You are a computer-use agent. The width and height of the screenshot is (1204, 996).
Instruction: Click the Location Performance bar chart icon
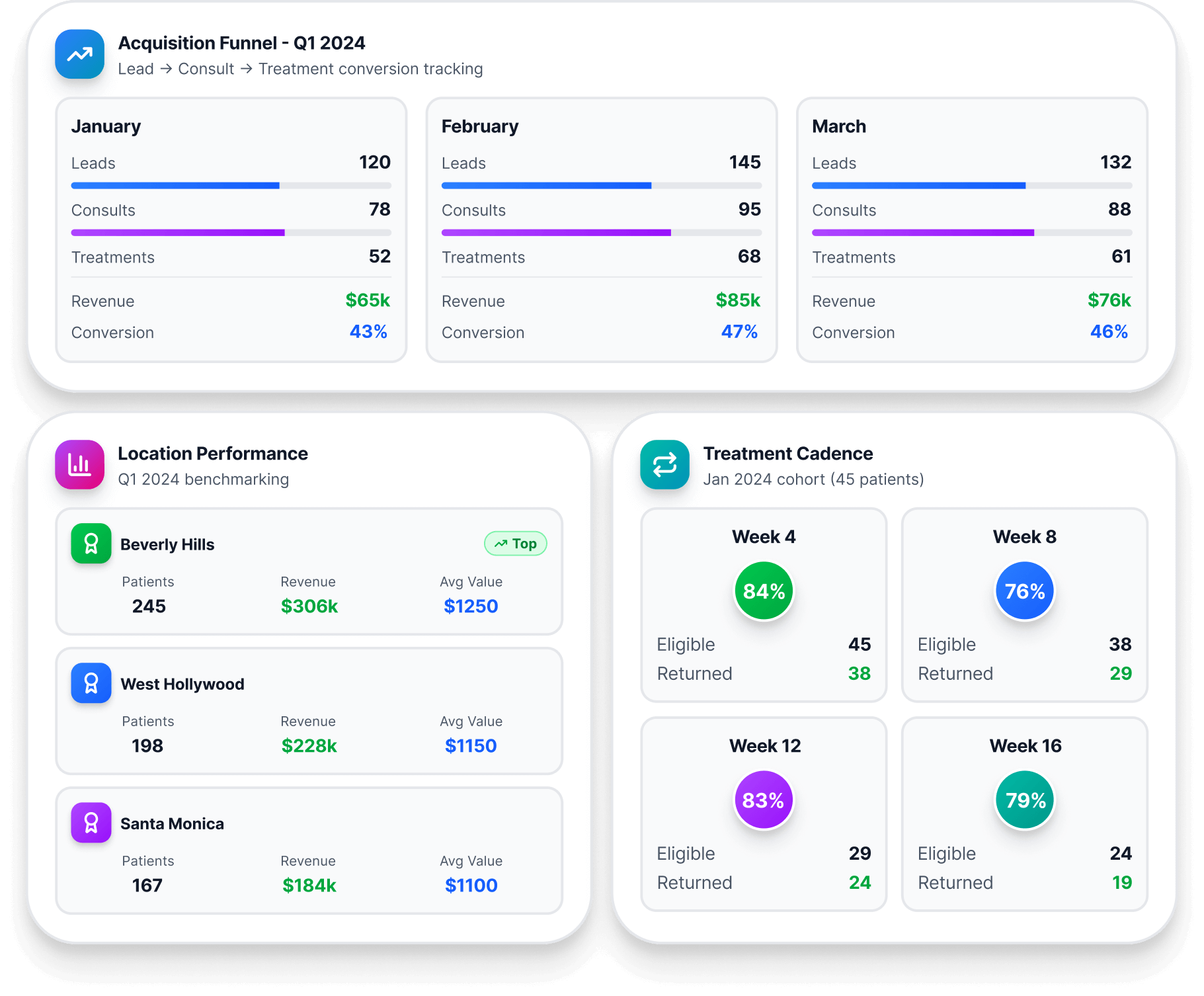pyautogui.click(x=79, y=465)
